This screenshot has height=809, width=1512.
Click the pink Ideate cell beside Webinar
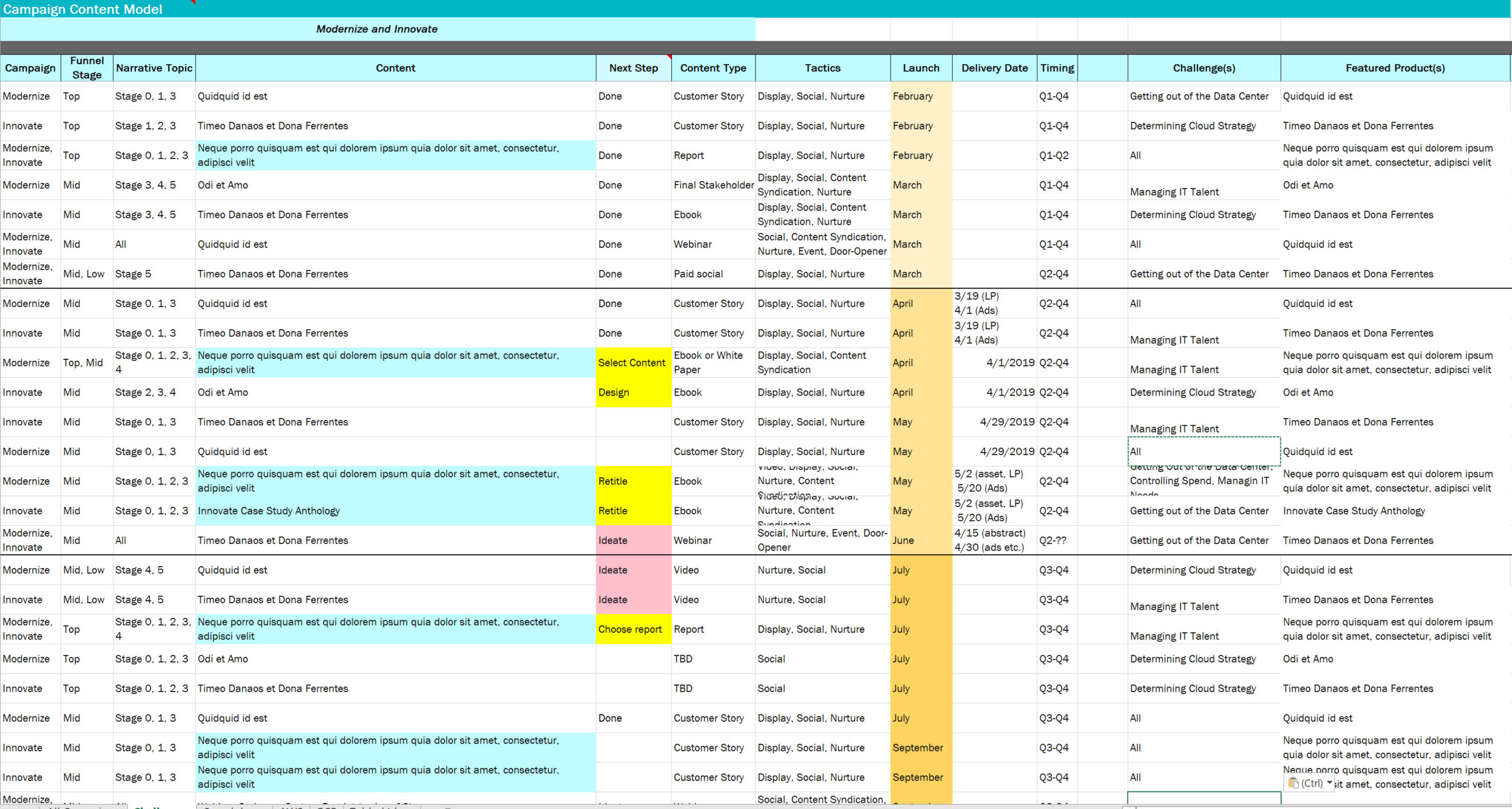pos(633,540)
